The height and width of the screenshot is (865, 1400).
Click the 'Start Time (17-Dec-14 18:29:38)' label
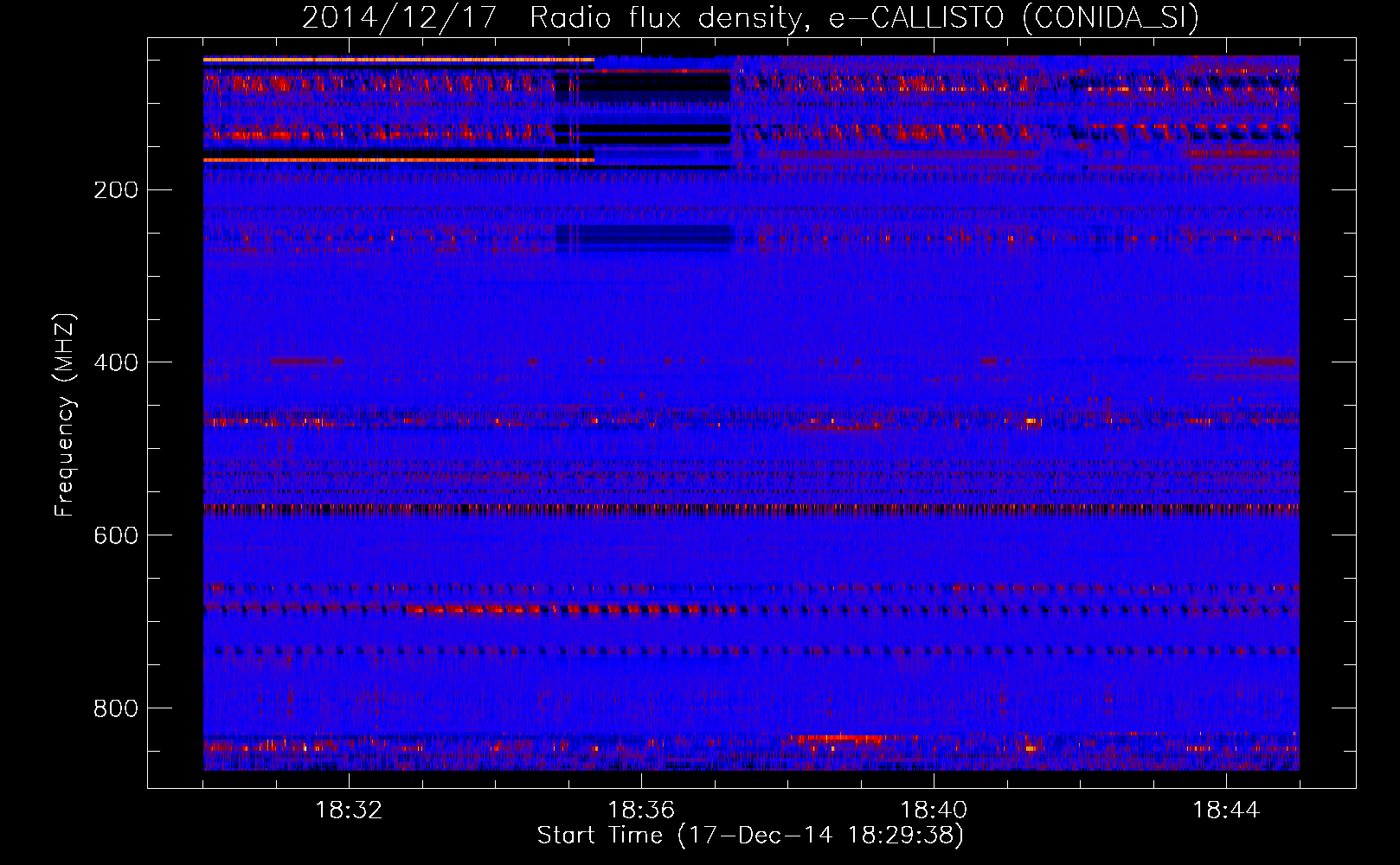pos(751,836)
